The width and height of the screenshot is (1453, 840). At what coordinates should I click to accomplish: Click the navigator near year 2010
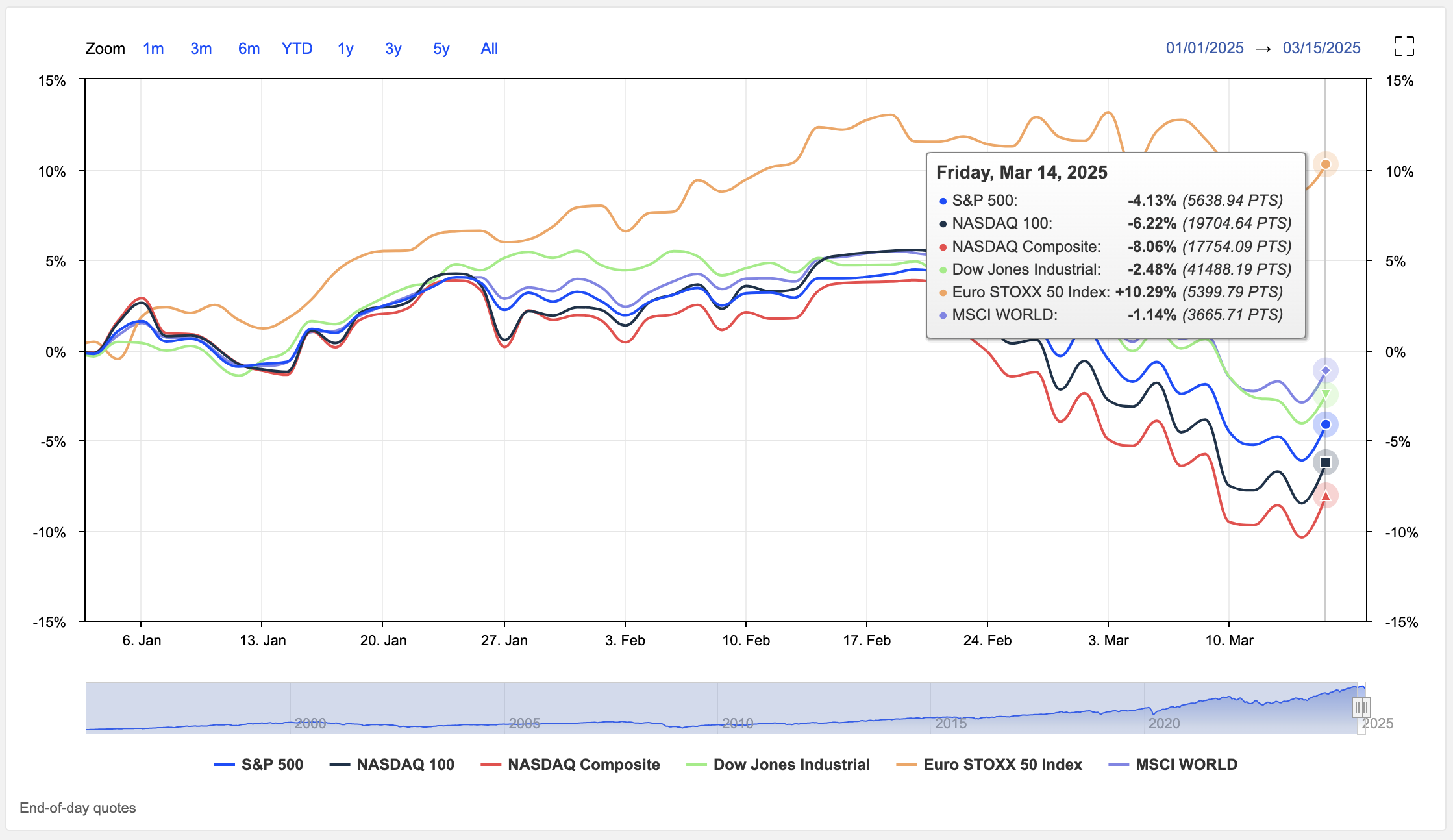[738, 723]
